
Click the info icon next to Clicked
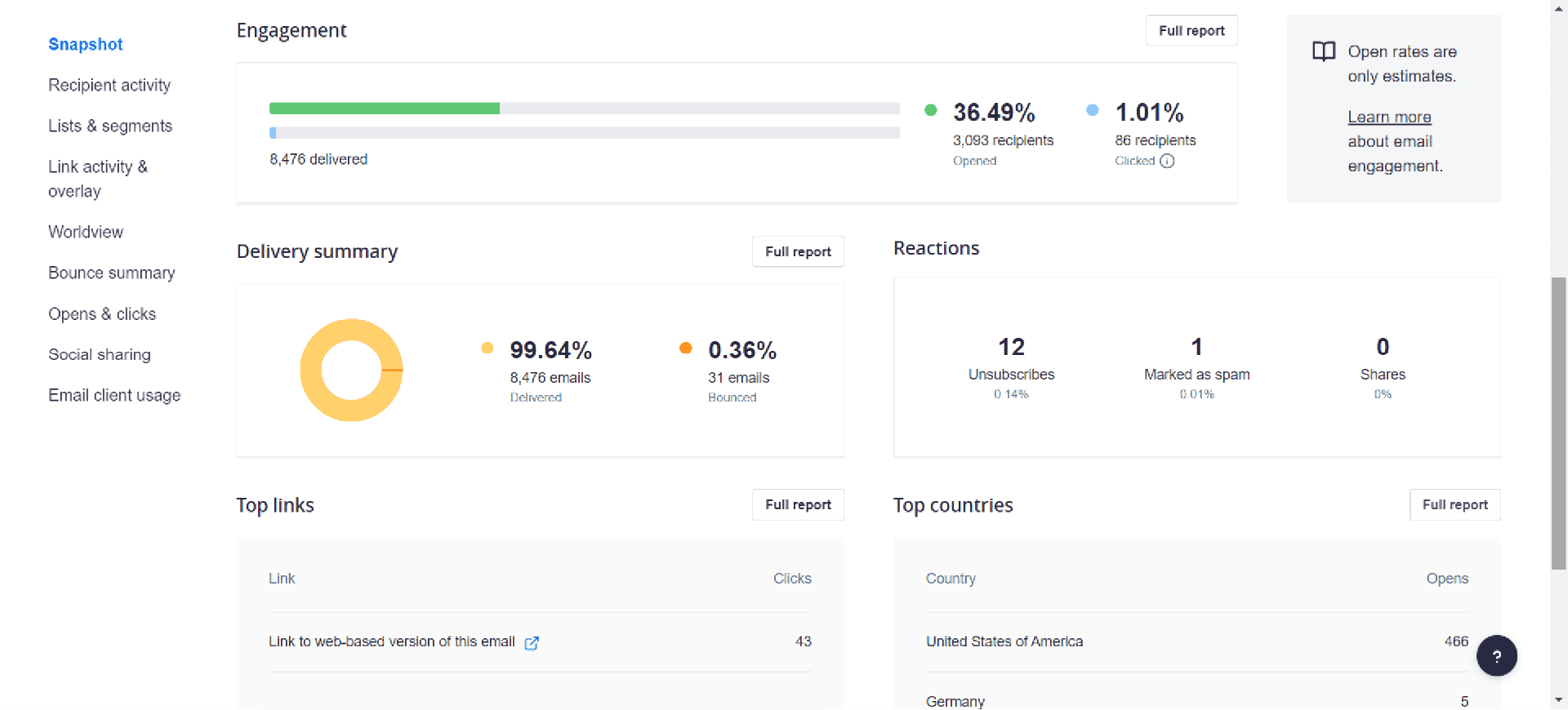[1167, 161]
